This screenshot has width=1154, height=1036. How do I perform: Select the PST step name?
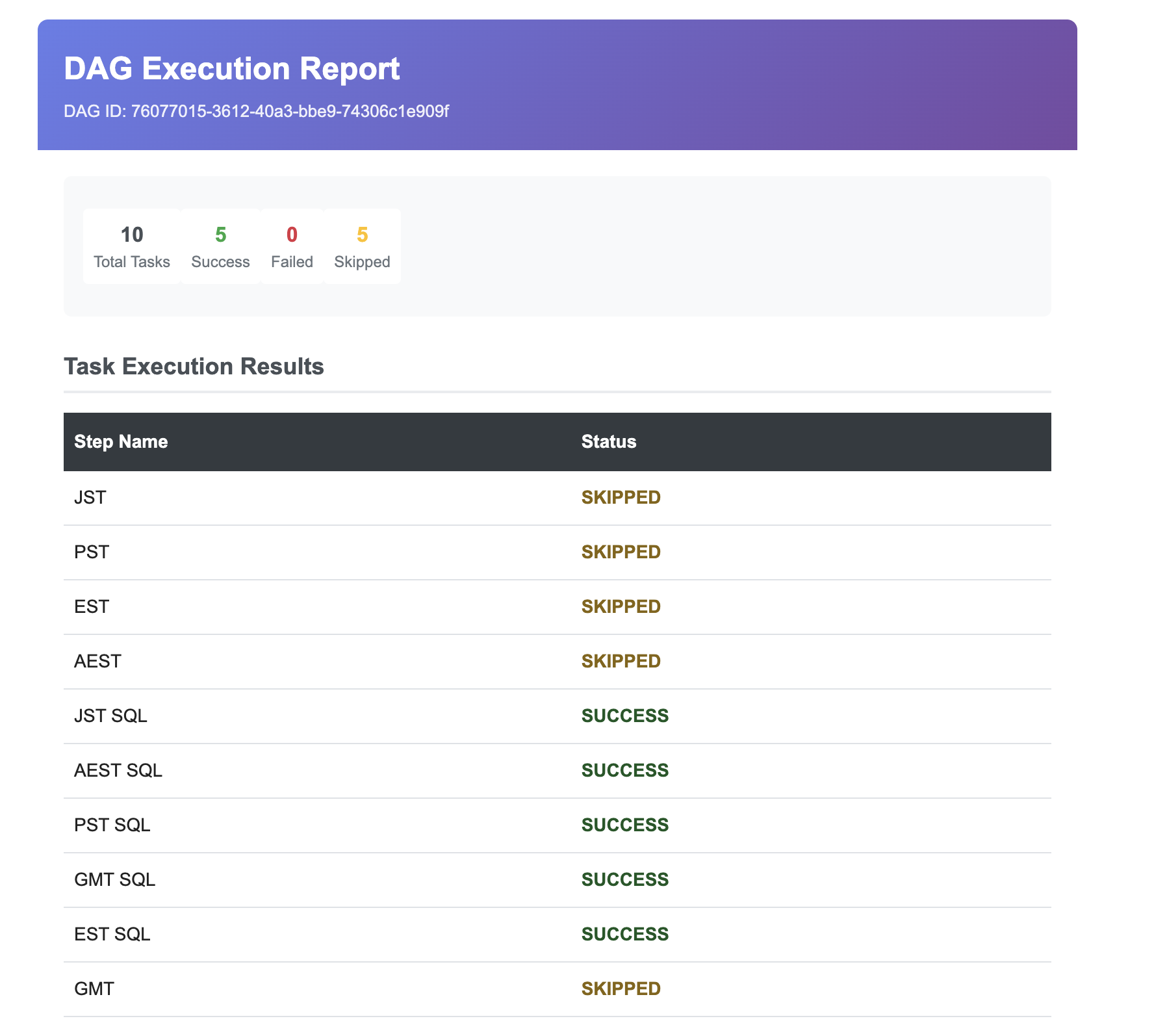pyautogui.click(x=92, y=552)
